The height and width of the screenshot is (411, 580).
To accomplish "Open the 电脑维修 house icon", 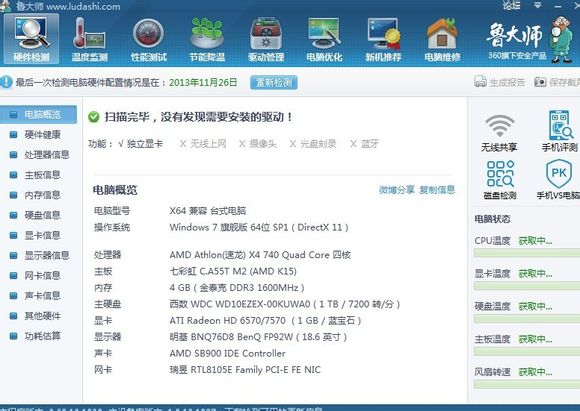I will pyautogui.click(x=442, y=40).
